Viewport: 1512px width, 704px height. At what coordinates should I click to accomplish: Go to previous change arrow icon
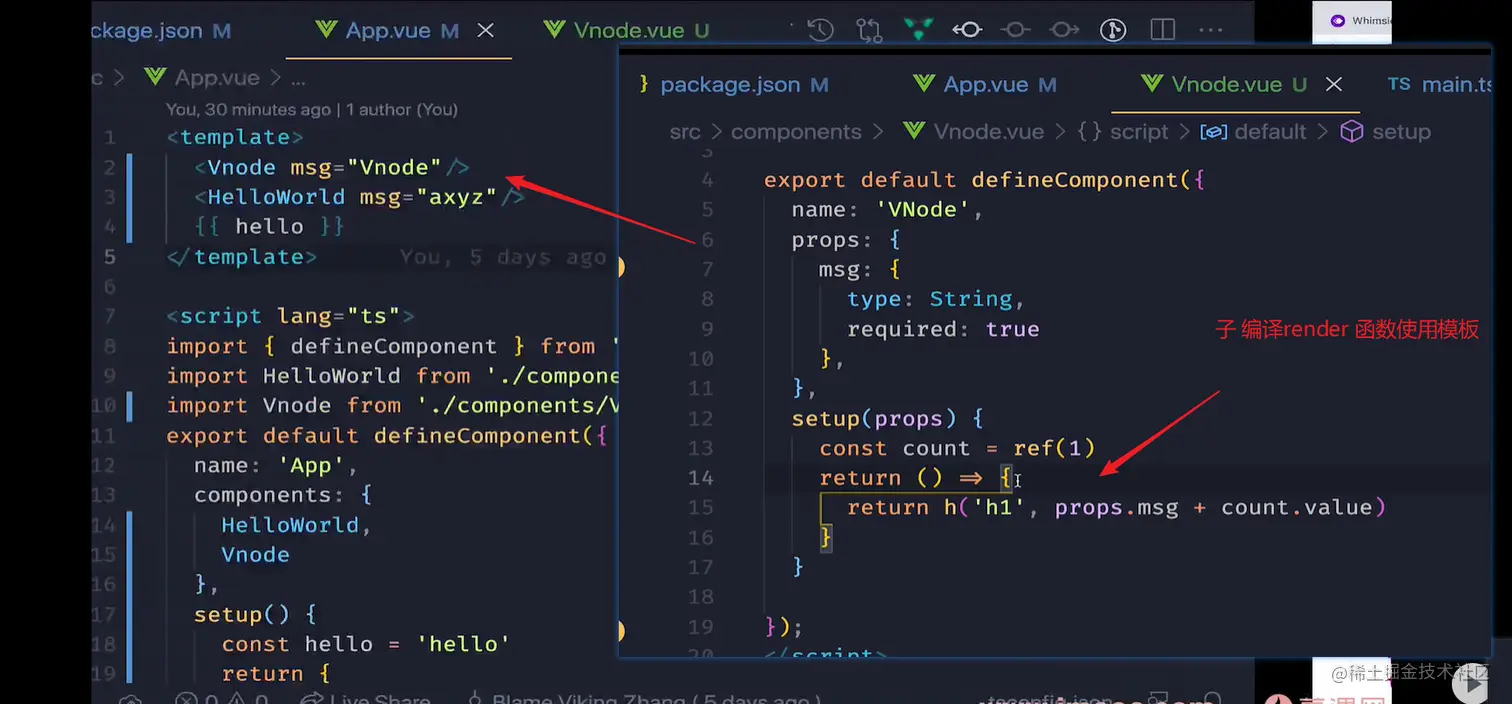(x=967, y=30)
